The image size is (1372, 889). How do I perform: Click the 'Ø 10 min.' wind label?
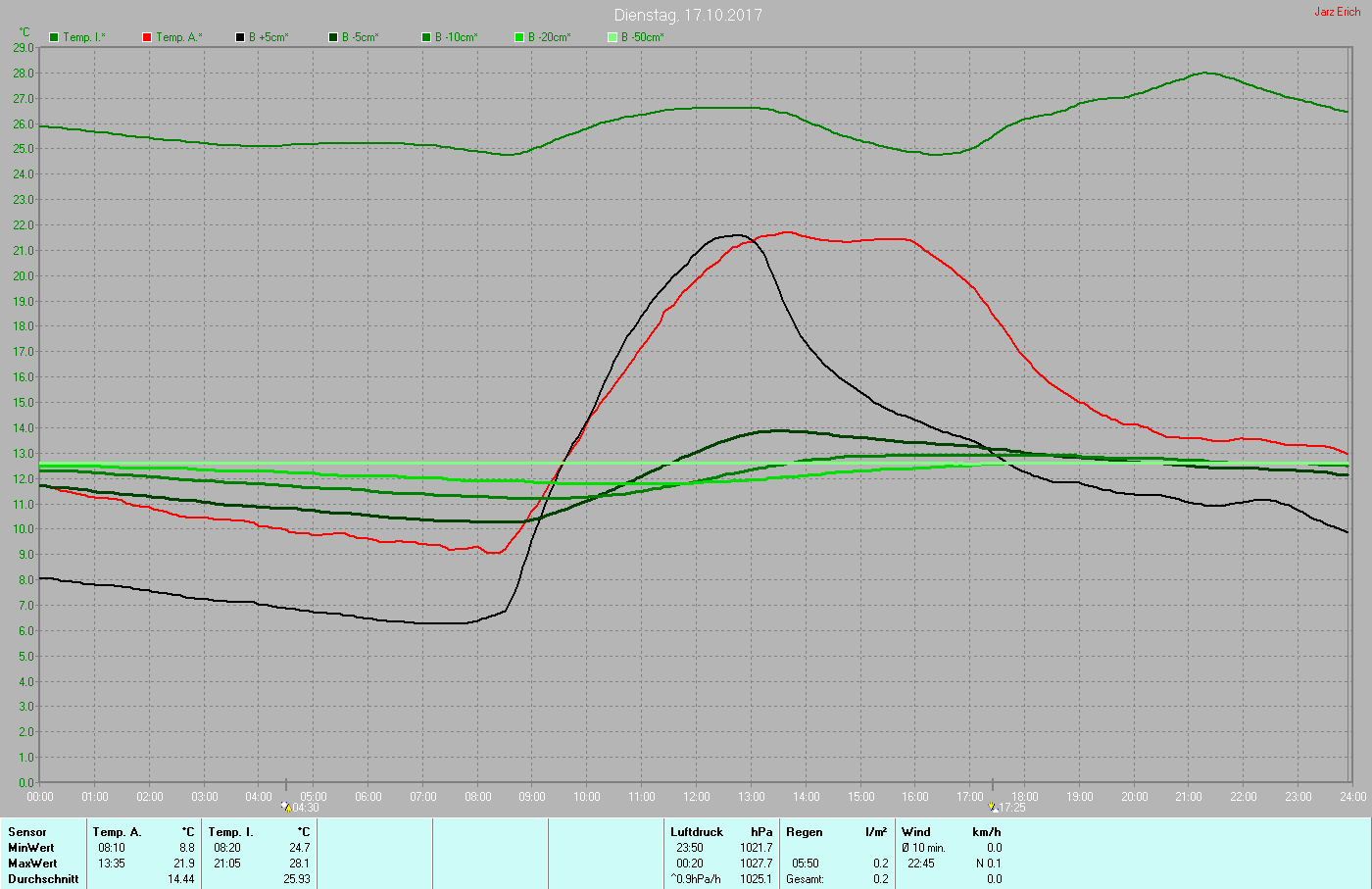(x=923, y=848)
